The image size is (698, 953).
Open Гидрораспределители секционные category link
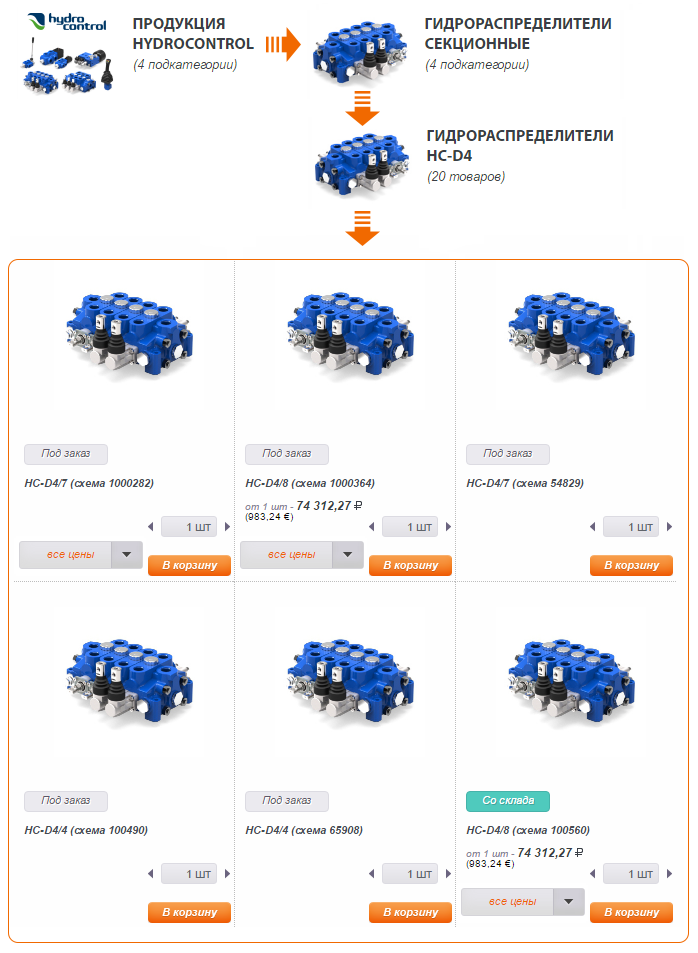(518, 33)
